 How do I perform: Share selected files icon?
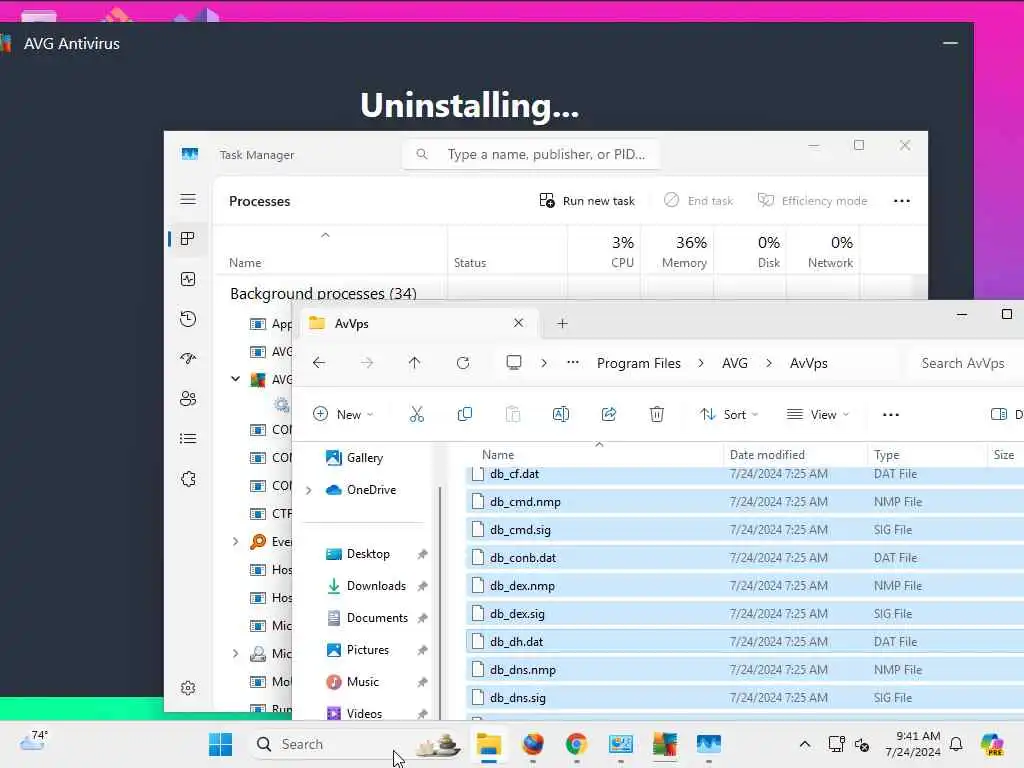click(609, 414)
